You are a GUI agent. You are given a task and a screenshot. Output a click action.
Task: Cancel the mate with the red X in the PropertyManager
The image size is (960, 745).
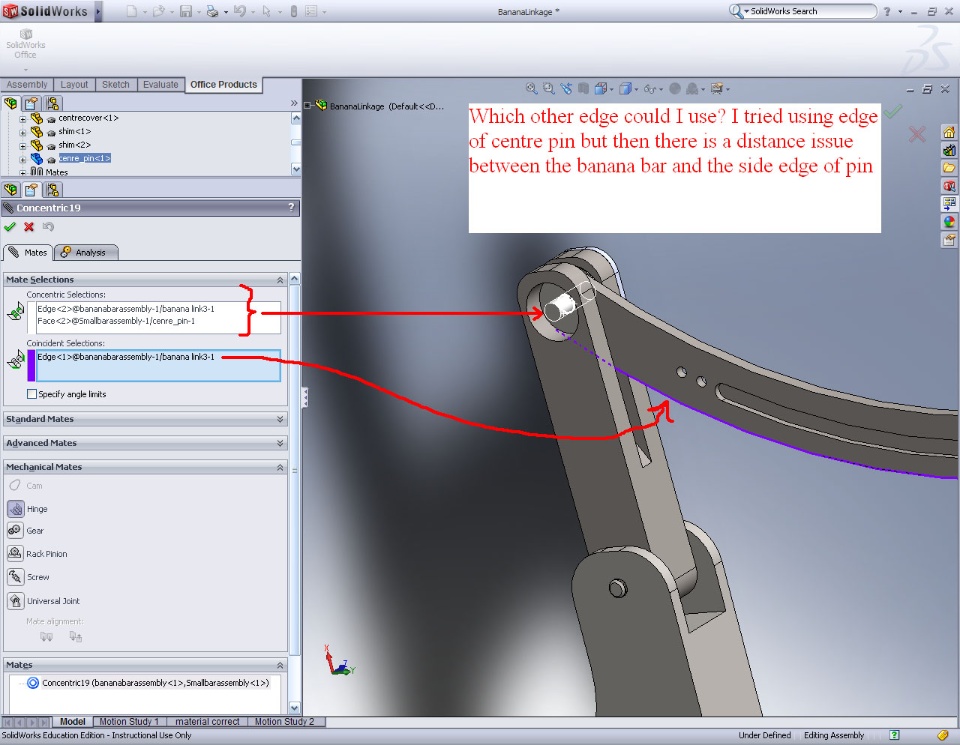point(29,227)
